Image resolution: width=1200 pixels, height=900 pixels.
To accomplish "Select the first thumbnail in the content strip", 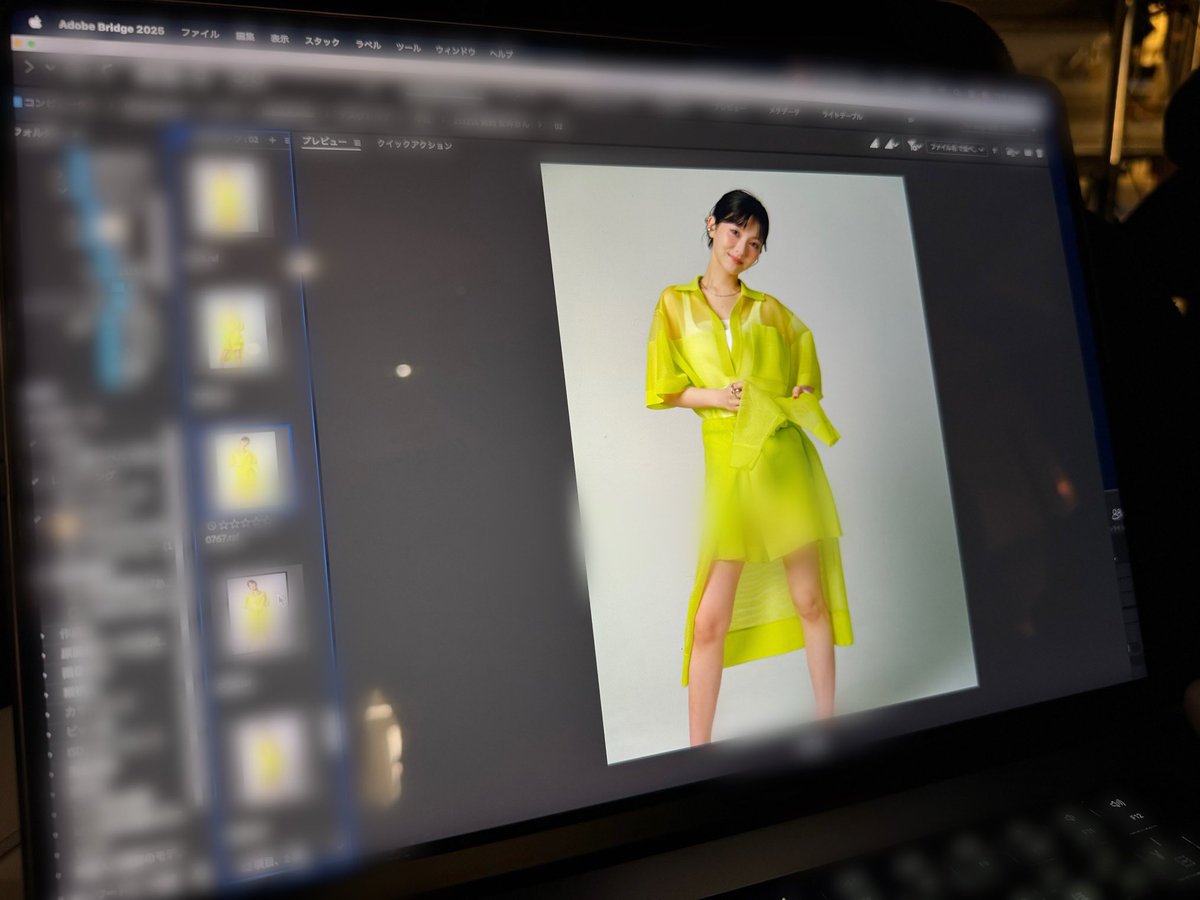I will [226, 196].
